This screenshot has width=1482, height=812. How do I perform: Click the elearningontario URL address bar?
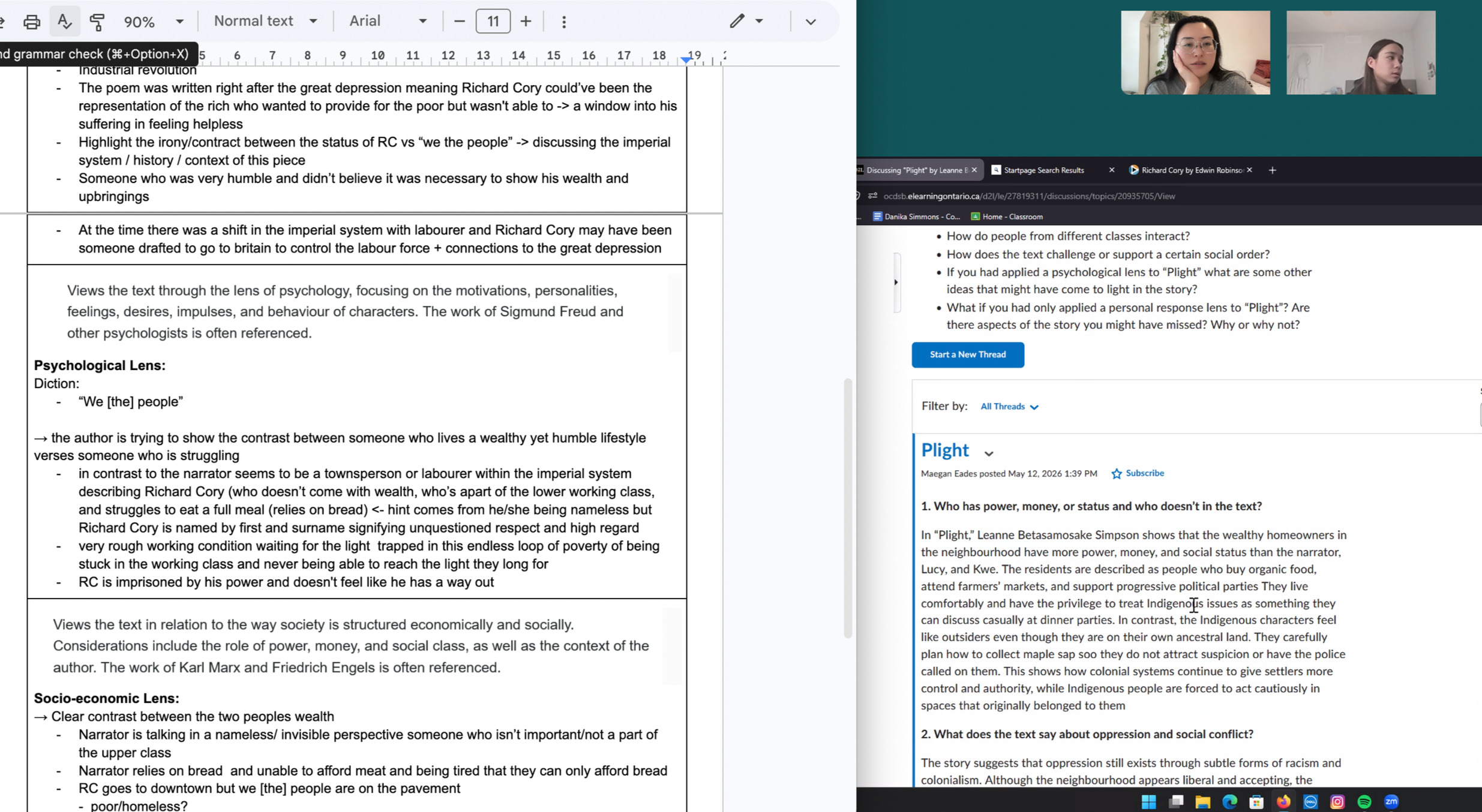pyautogui.click(x=1029, y=196)
